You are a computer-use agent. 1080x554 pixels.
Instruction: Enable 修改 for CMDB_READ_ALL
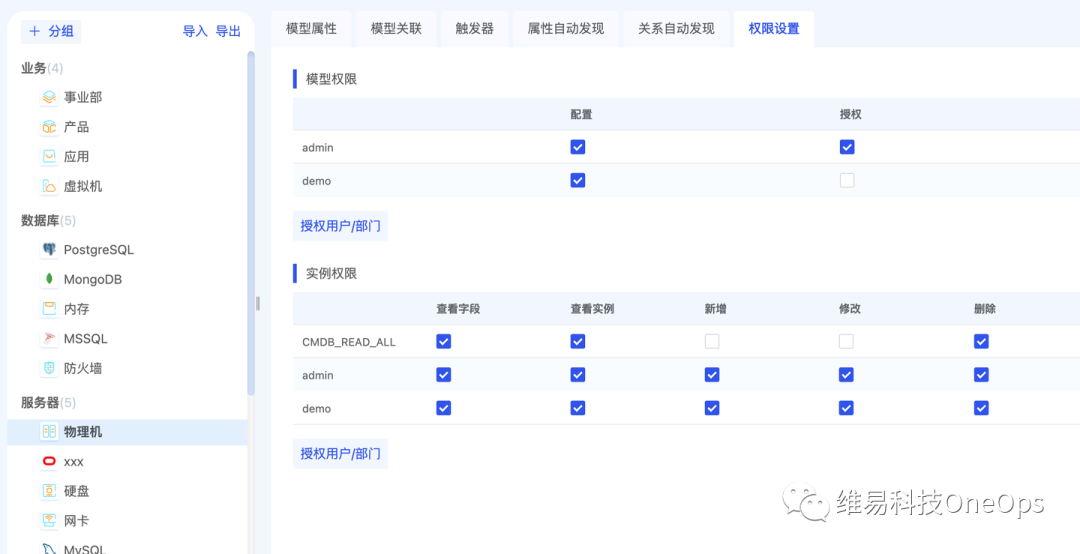(x=847, y=341)
